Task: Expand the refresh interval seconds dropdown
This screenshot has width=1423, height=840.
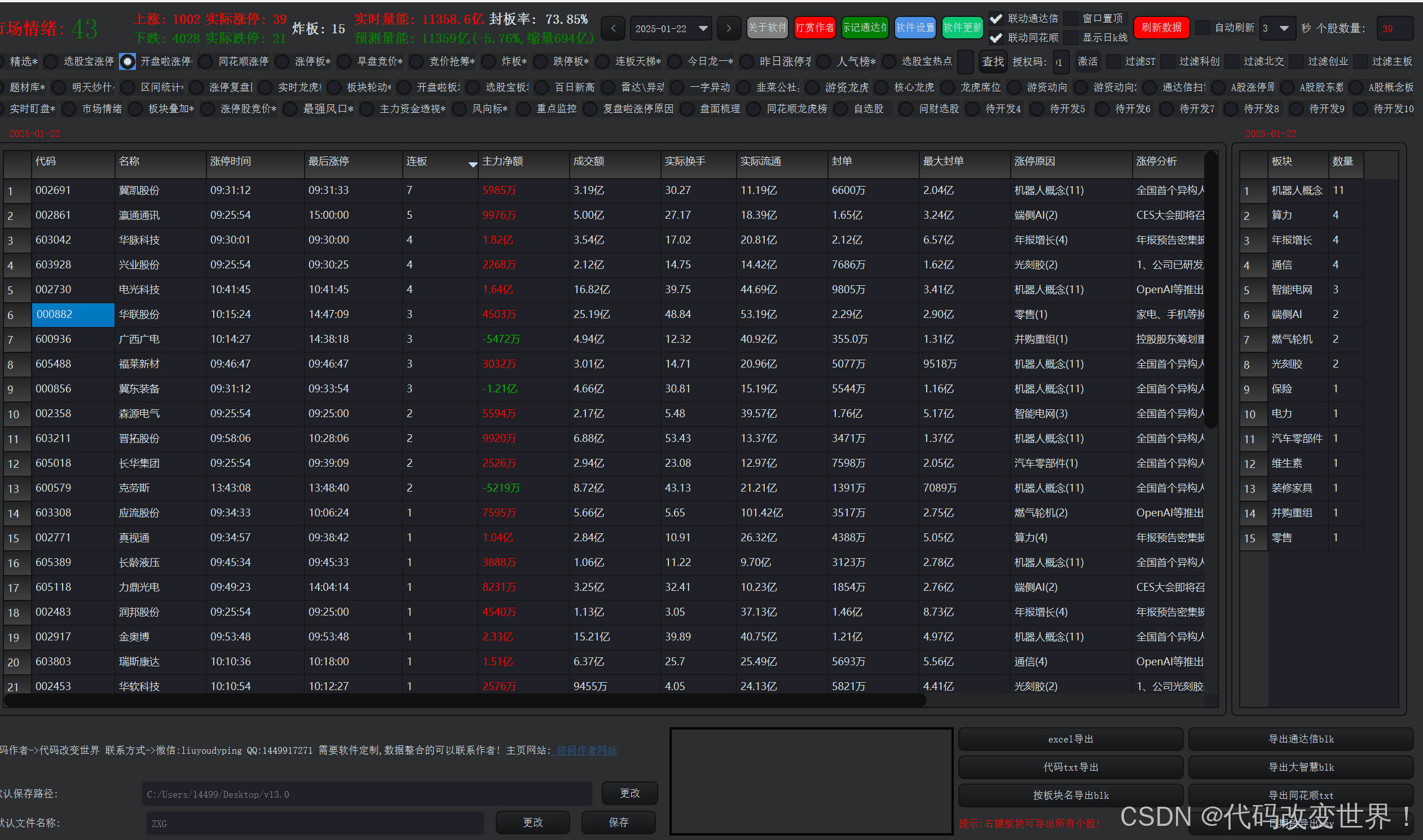Action: 1284,28
